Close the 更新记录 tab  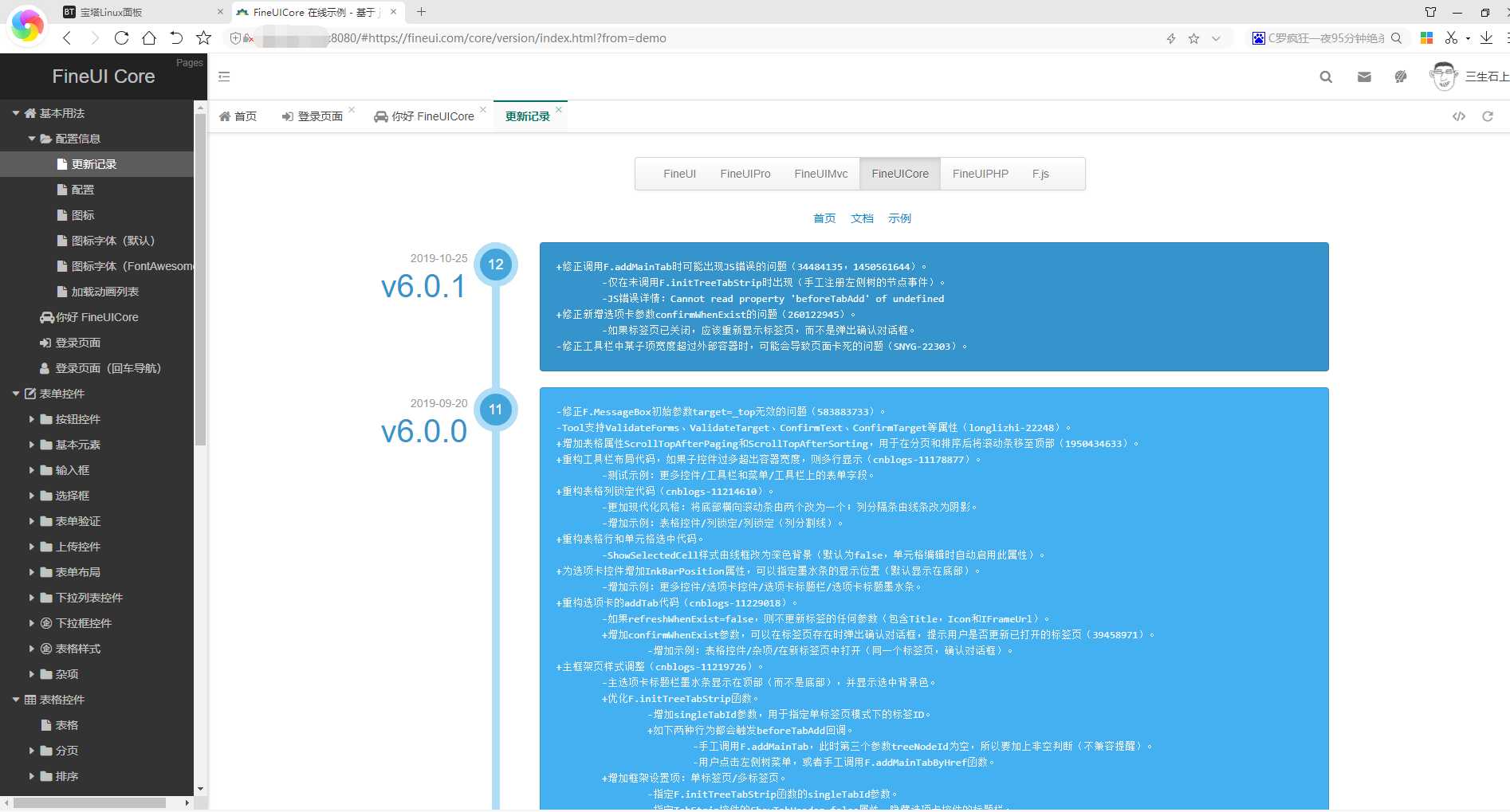pyautogui.click(x=559, y=110)
